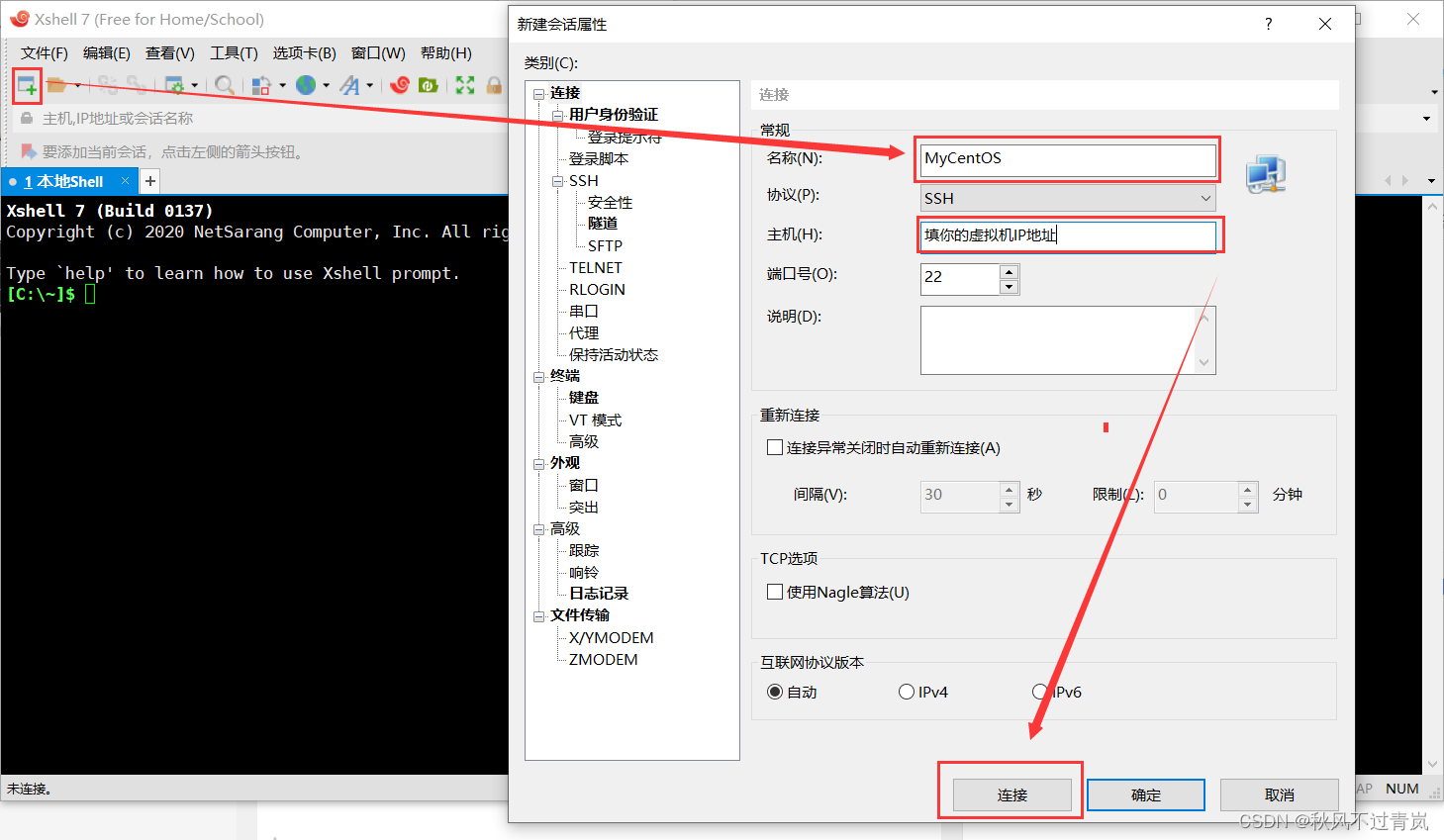
Task: Select 隧道 in the category tree
Action: tap(603, 224)
